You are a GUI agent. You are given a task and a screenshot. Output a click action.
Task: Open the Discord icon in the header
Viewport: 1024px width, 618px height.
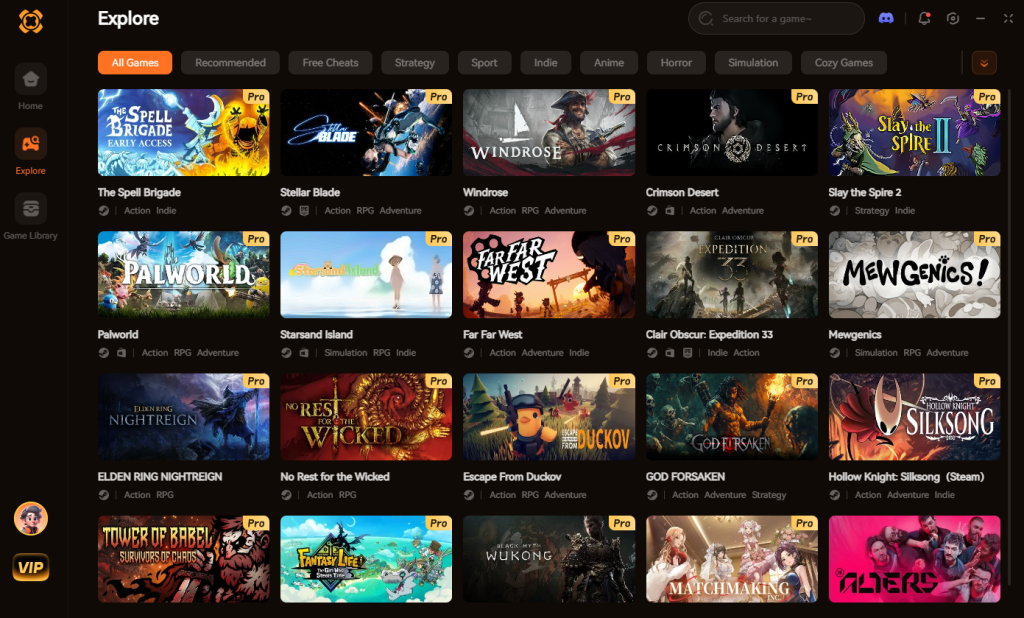point(886,18)
